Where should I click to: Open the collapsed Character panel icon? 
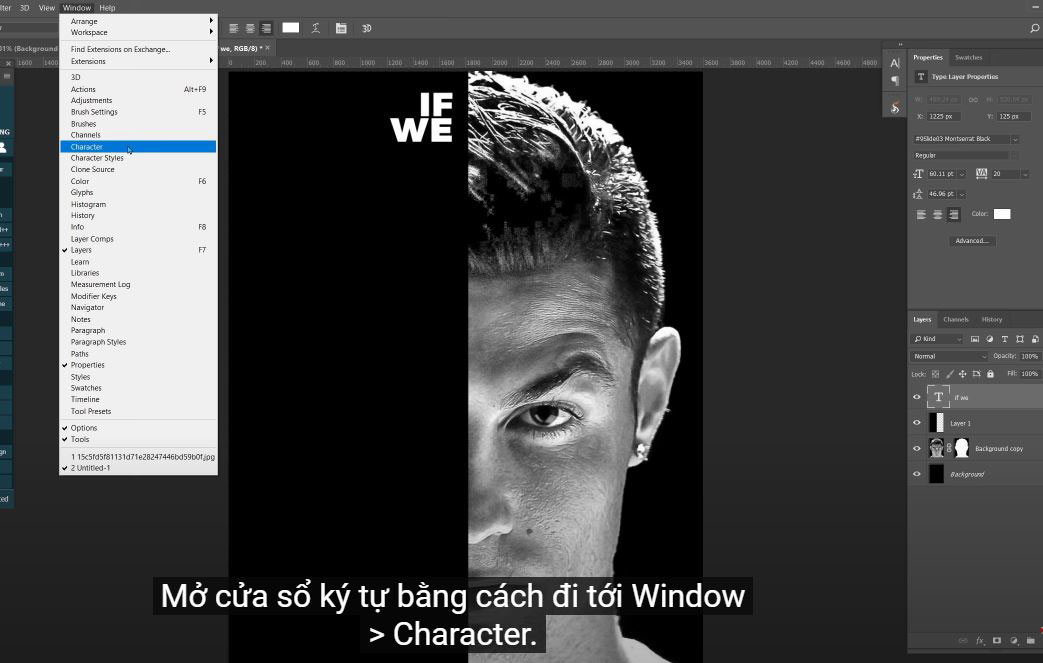click(x=895, y=63)
